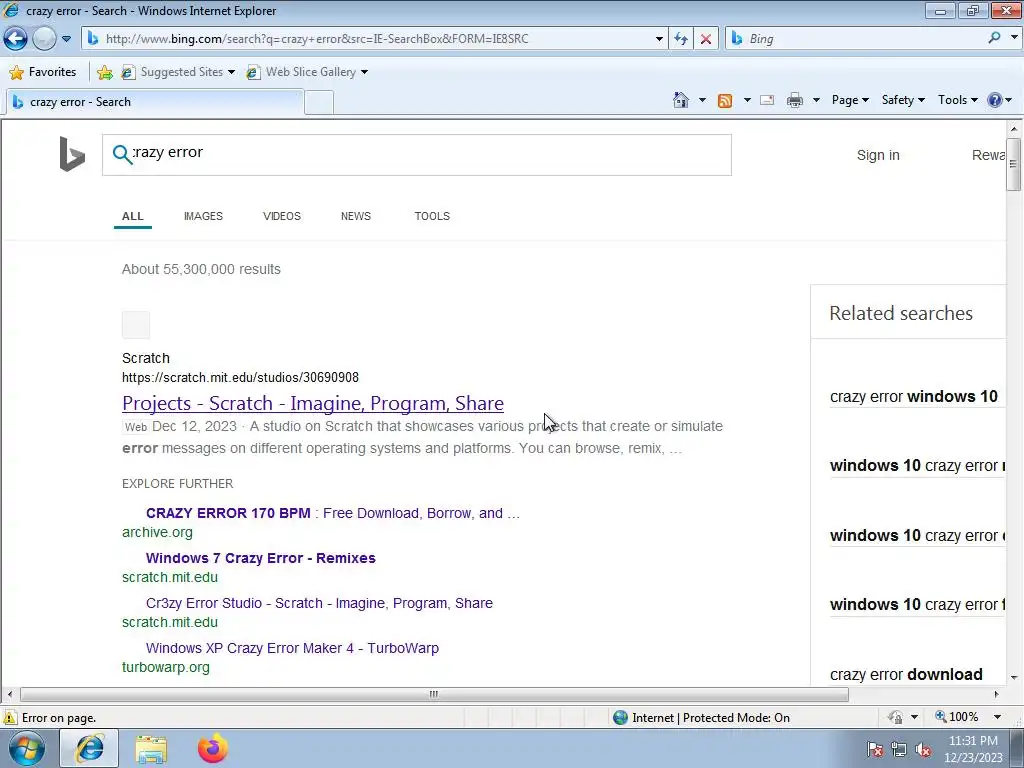Click the scratch.mit.edu studios URL text
The height and width of the screenshot is (768, 1024).
[240, 377]
